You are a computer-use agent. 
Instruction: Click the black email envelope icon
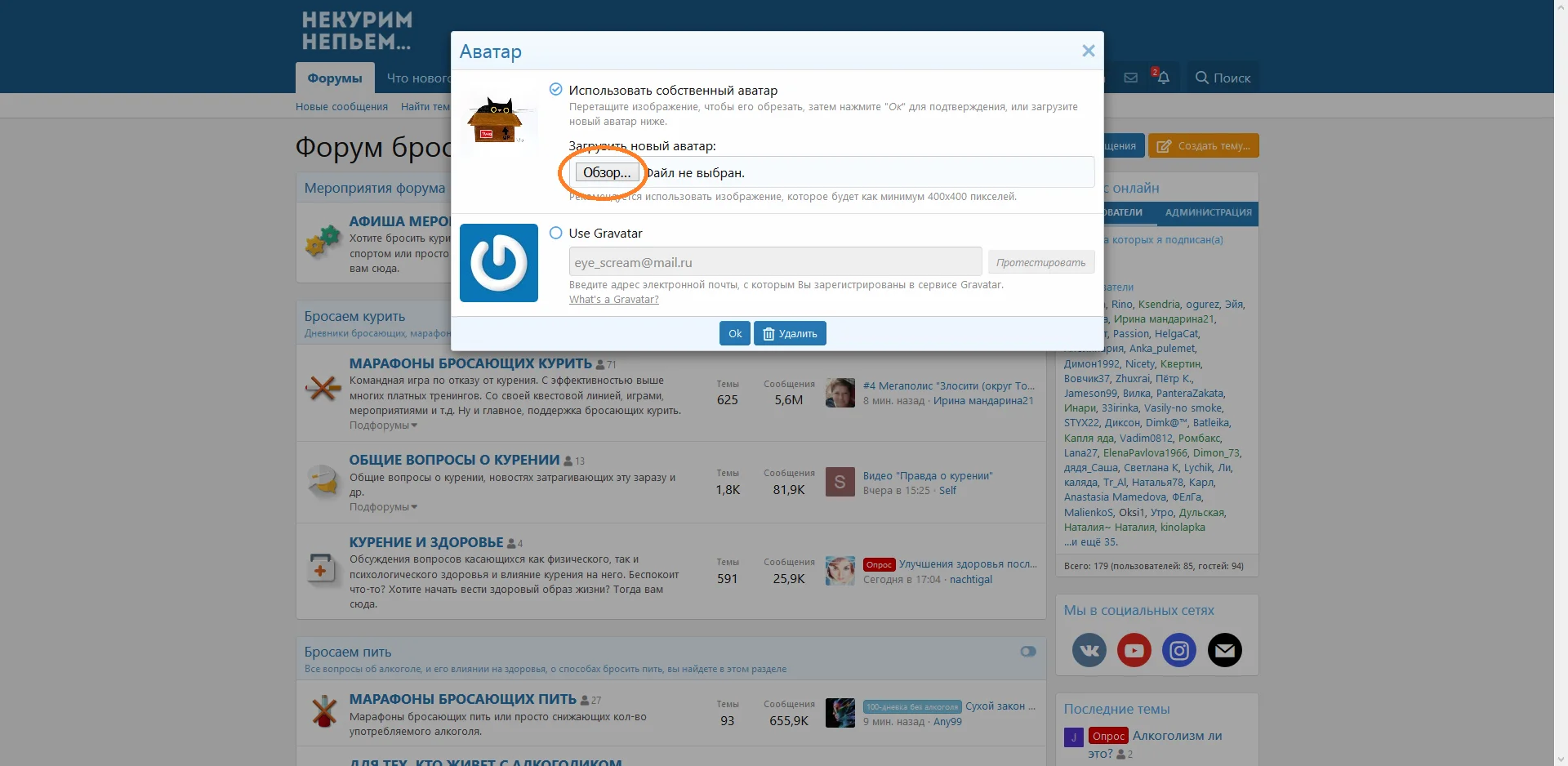1225,650
